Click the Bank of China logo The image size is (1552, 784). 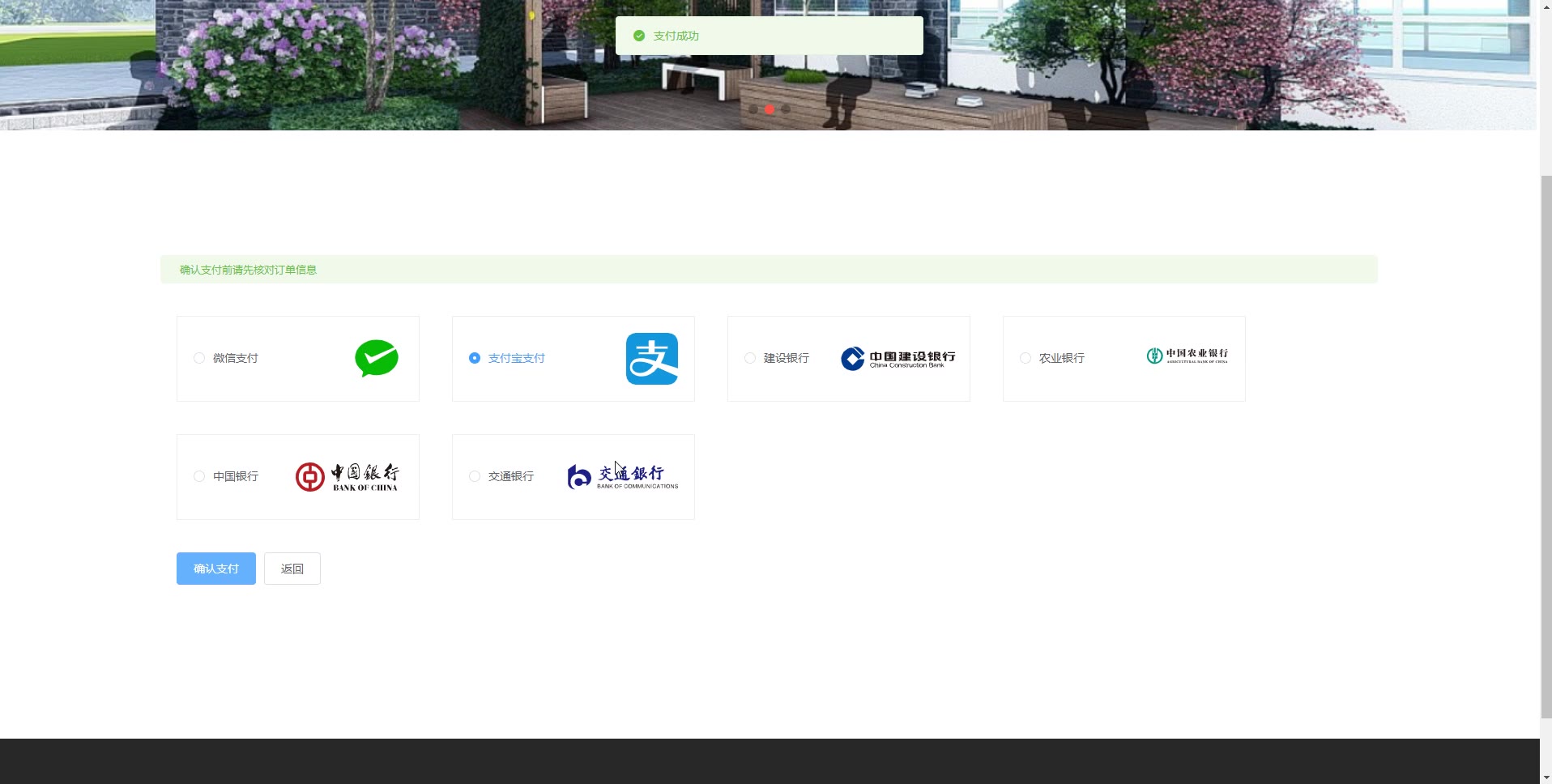pyautogui.click(x=347, y=477)
